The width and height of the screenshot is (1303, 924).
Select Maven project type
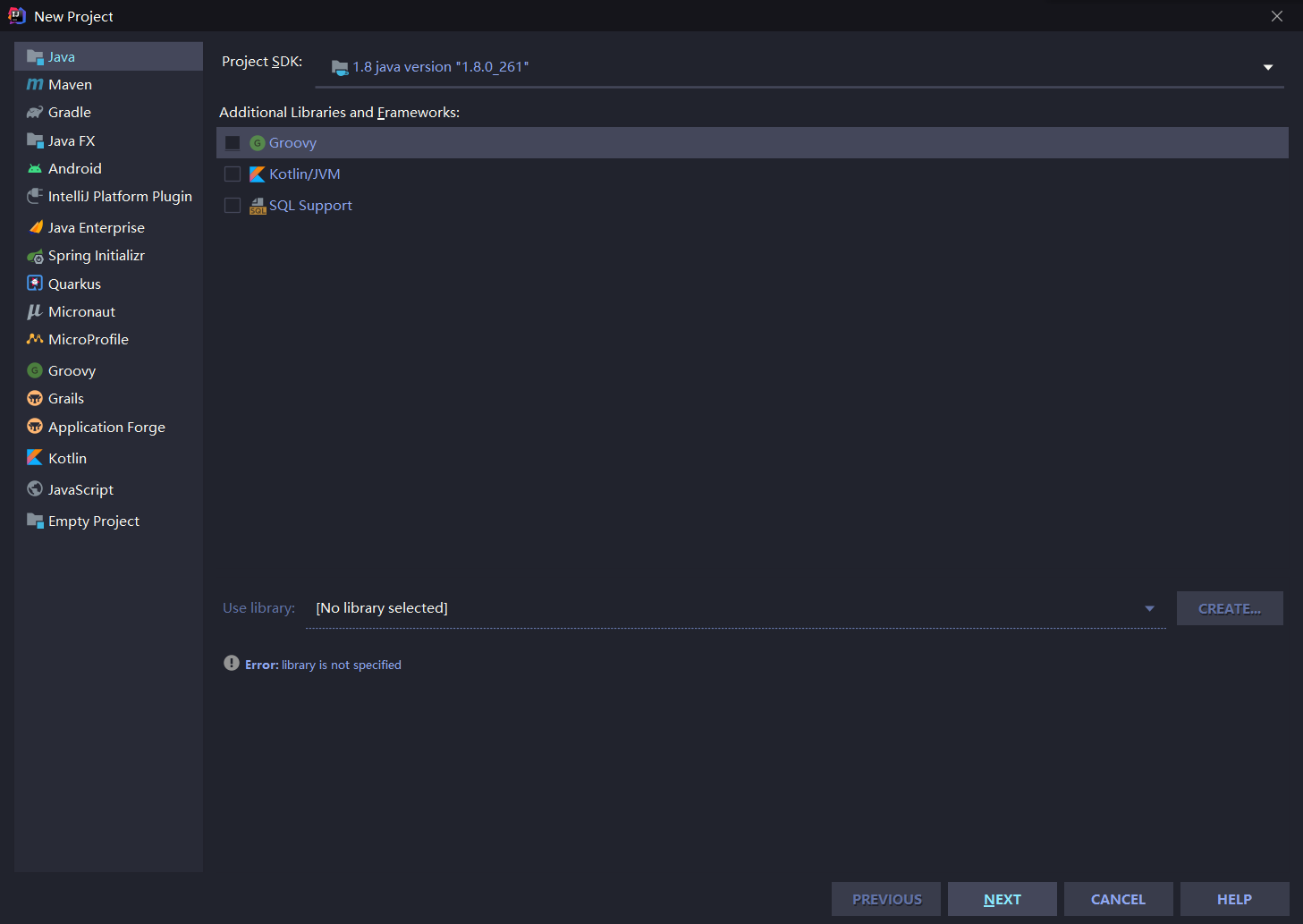click(x=109, y=84)
